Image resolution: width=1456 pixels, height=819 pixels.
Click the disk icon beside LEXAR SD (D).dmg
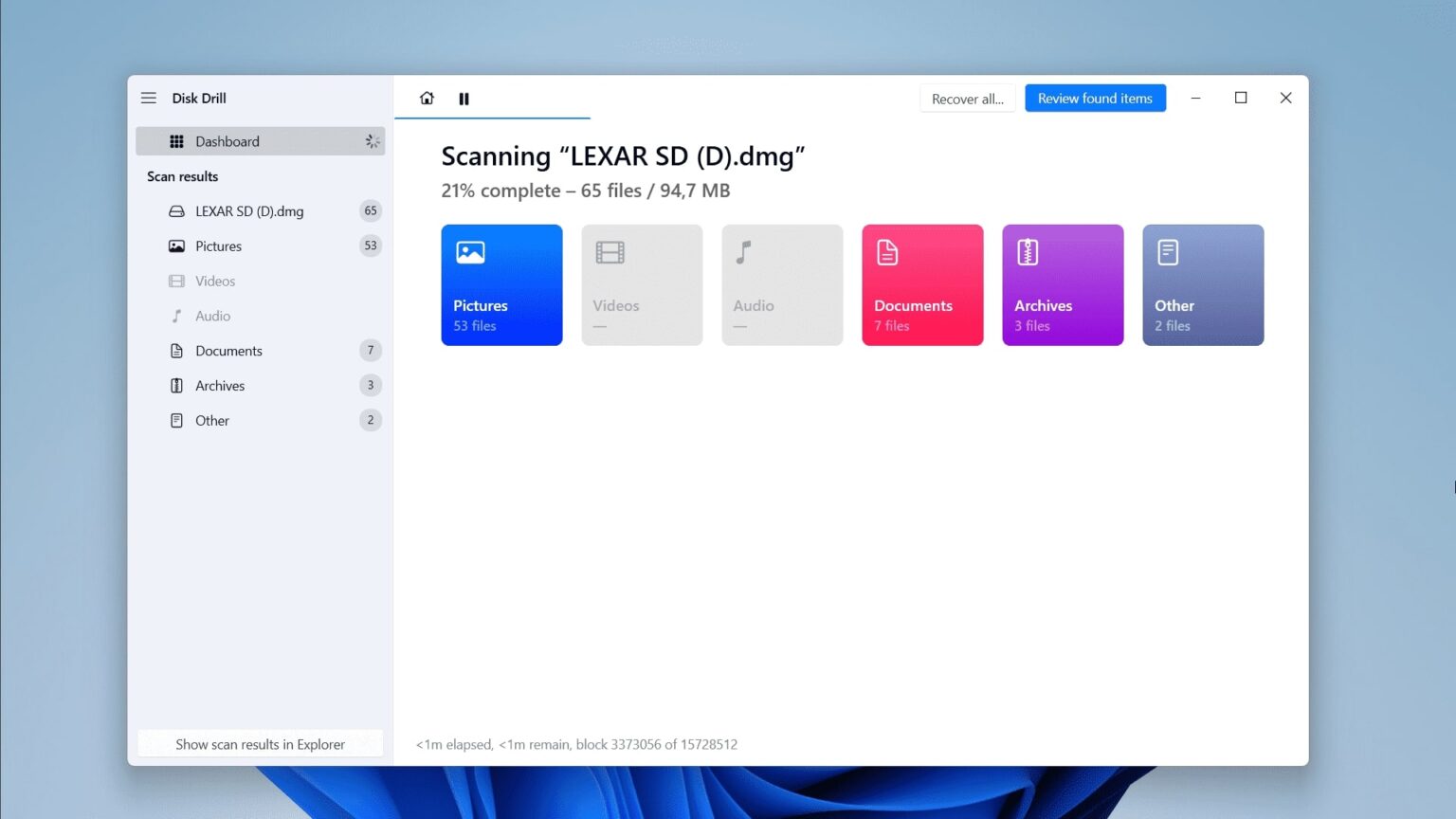176,210
